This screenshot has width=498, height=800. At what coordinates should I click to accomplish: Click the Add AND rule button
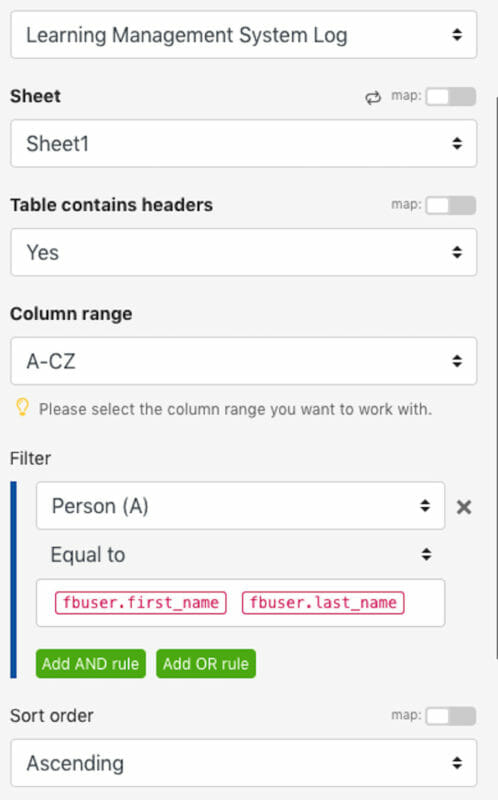coord(91,663)
